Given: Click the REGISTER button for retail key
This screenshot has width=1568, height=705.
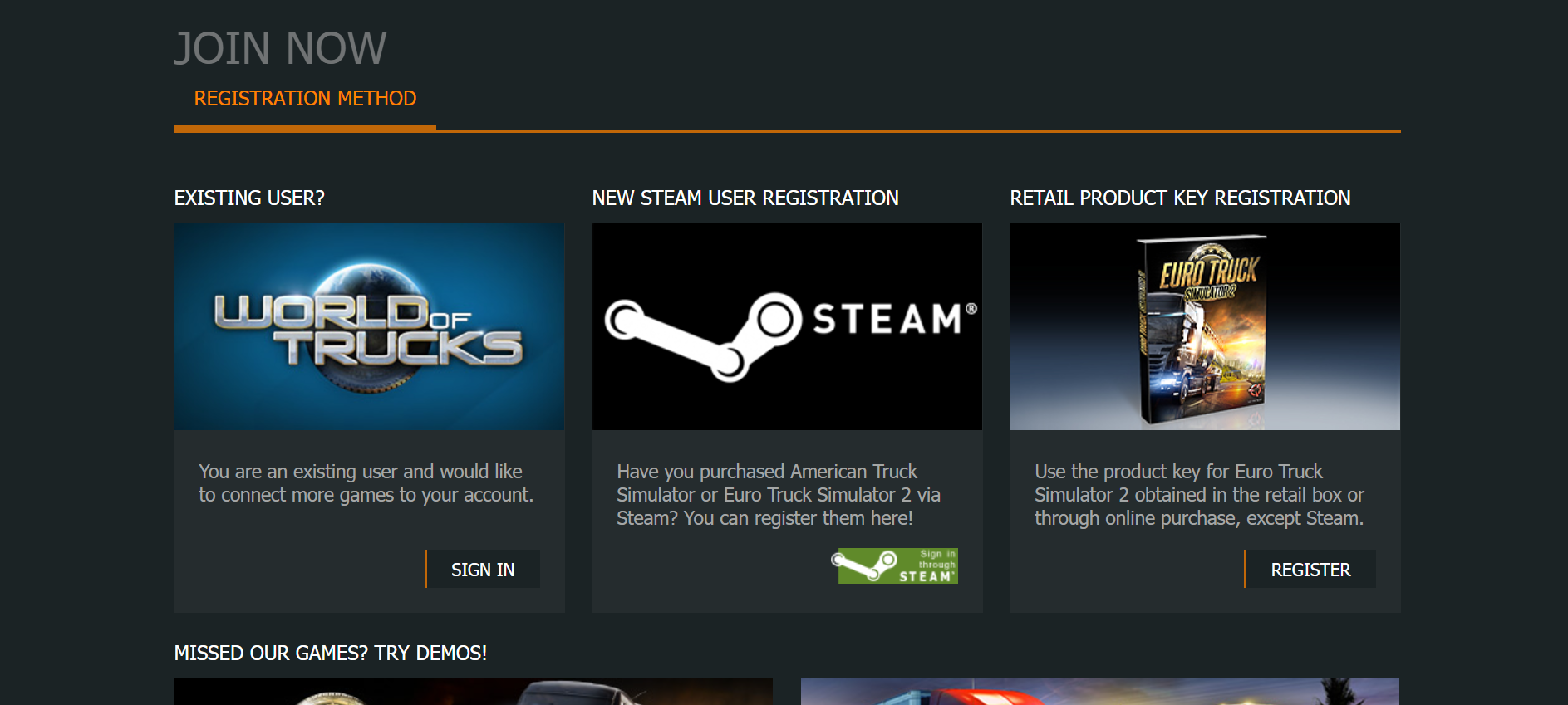Looking at the screenshot, I should [x=1310, y=570].
